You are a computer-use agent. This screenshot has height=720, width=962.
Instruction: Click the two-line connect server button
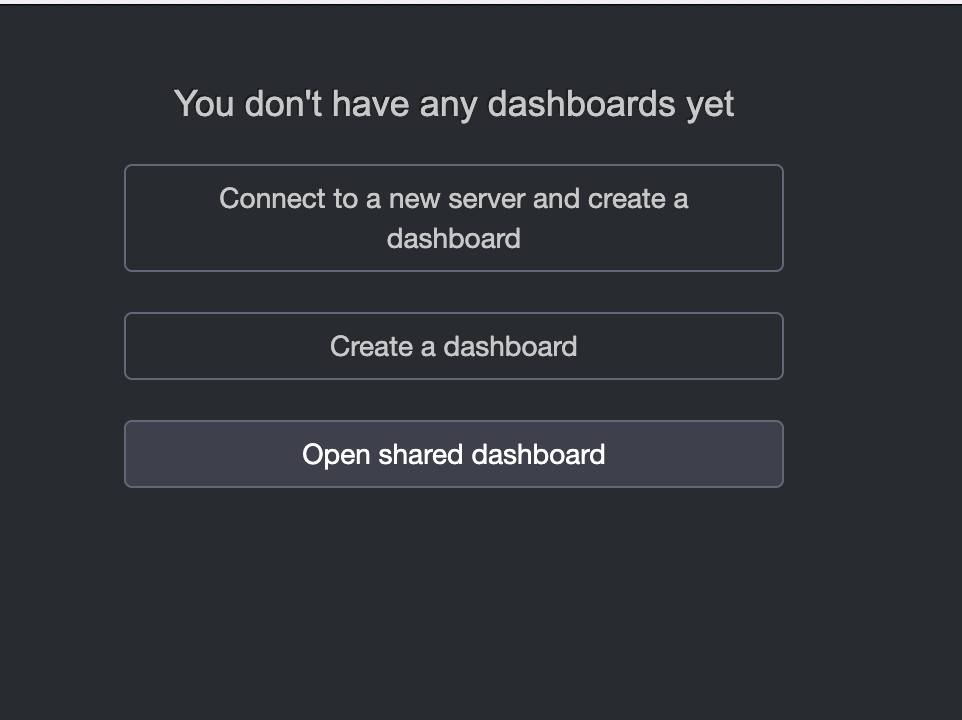(x=453, y=218)
